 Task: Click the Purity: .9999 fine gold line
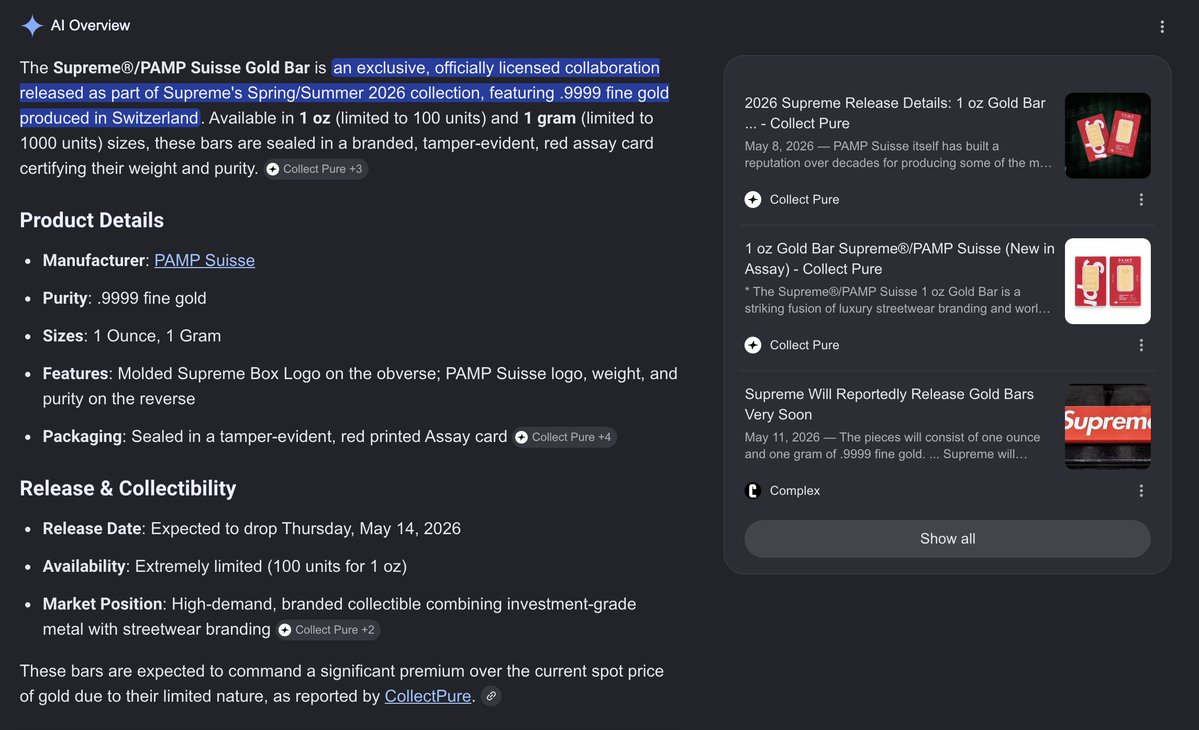pos(125,298)
